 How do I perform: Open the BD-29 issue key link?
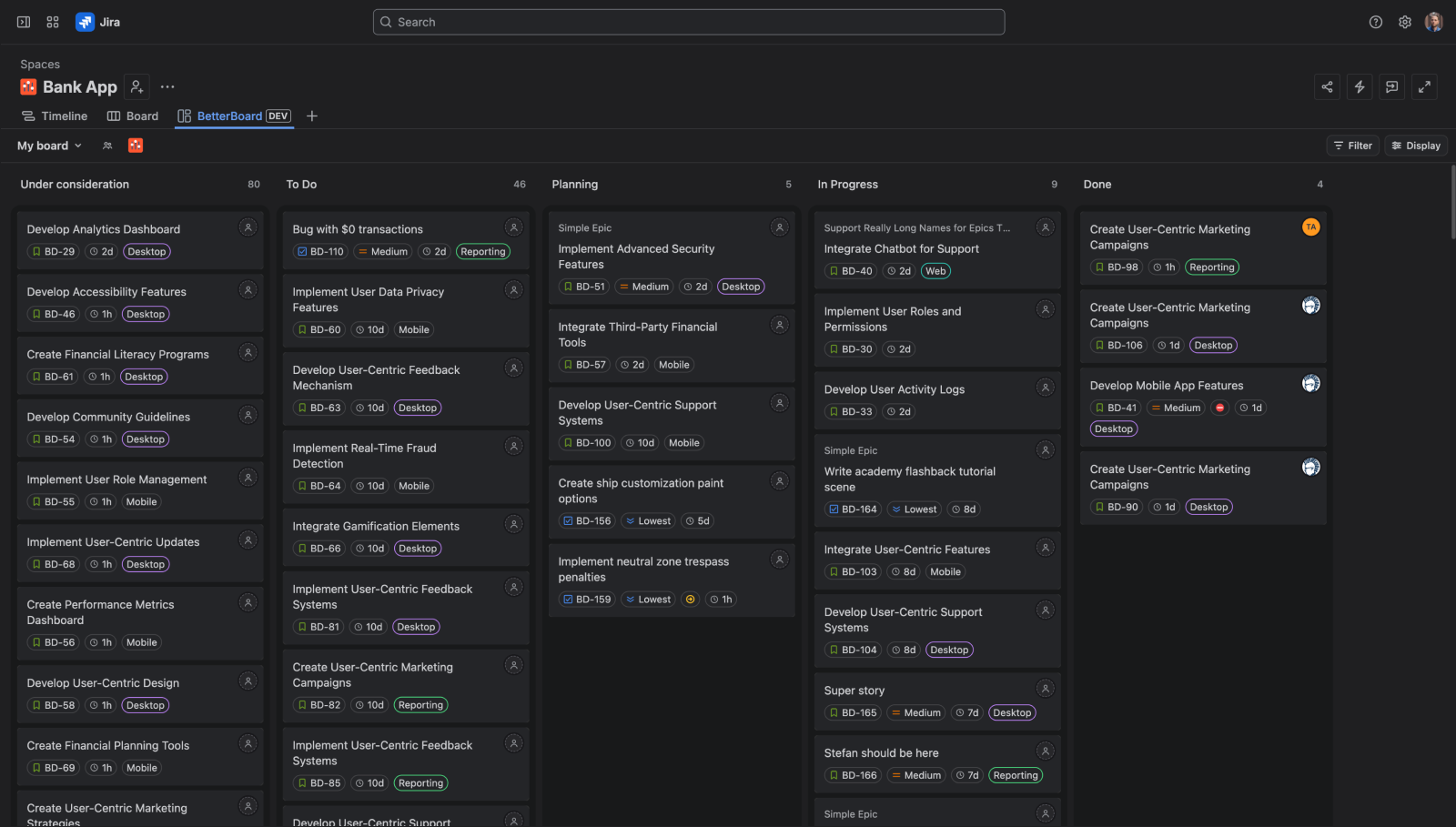click(x=53, y=252)
